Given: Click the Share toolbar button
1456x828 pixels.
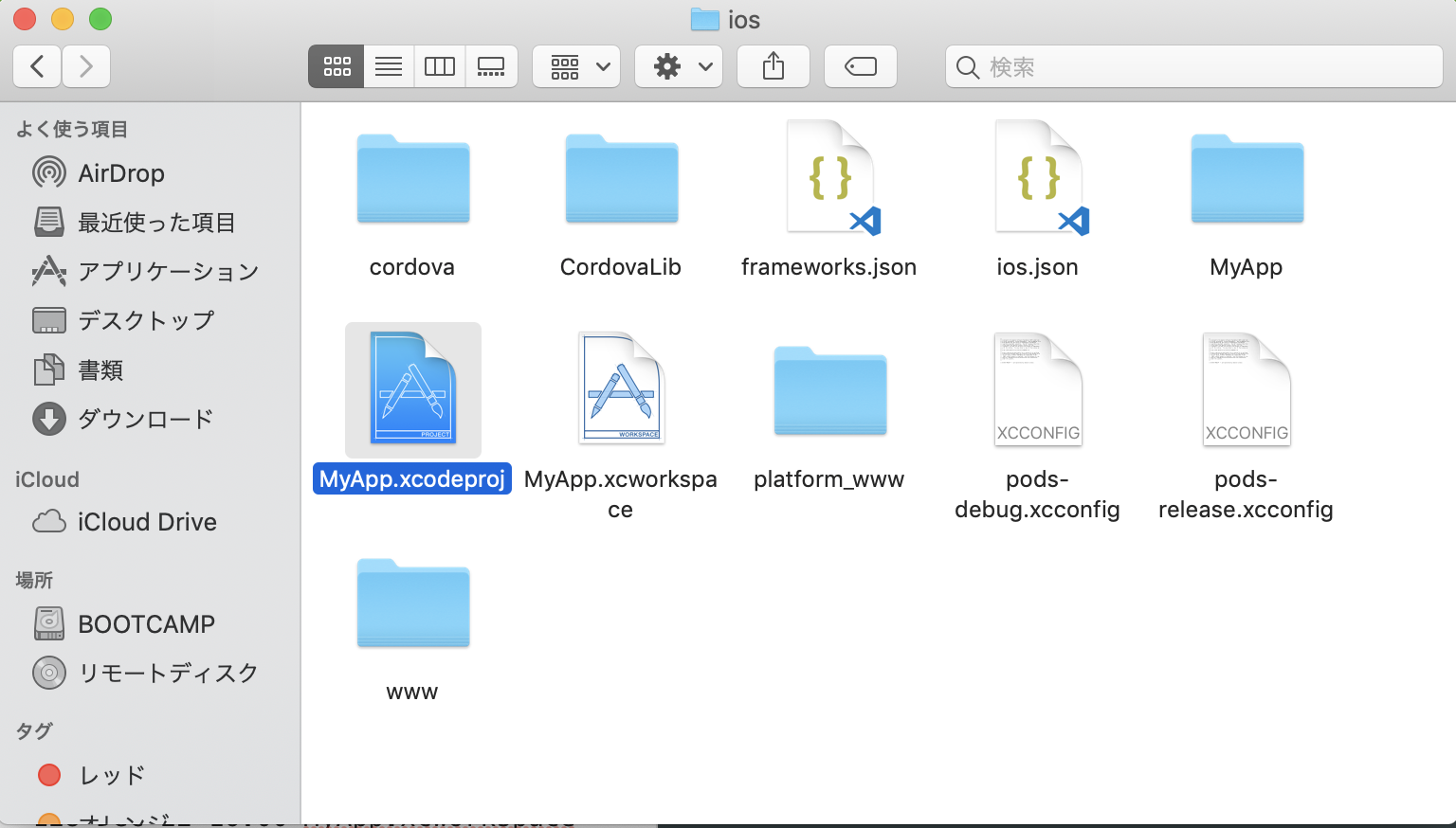Looking at the screenshot, I should pos(773,66).
